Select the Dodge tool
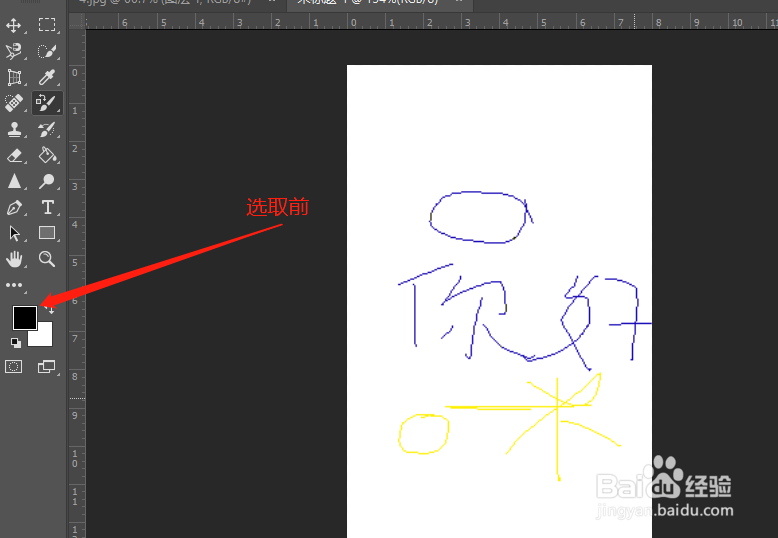The height and width of the screenshot is (538, 778). tap(47, 181)
